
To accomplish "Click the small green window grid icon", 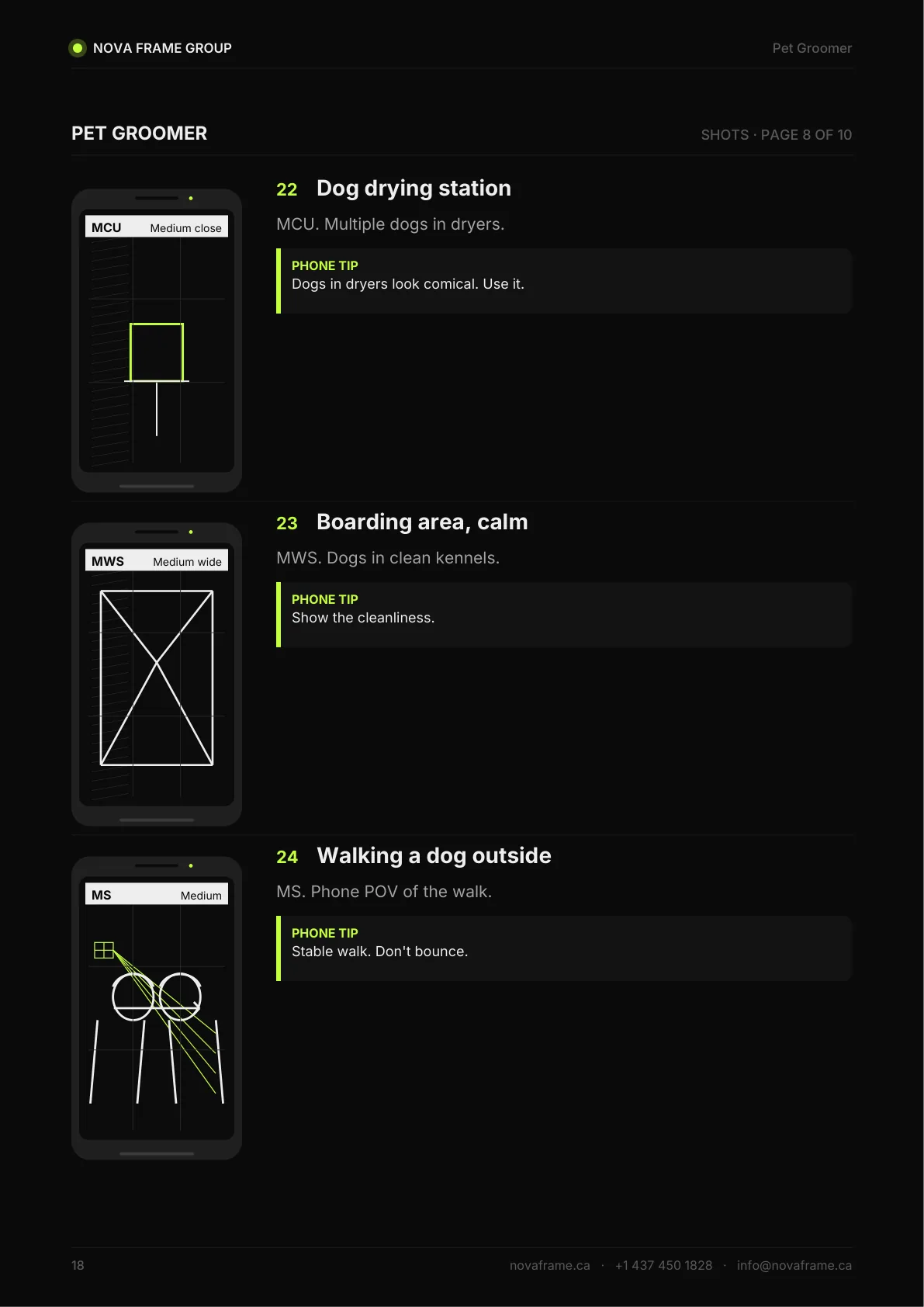I will tap(104, 950).
